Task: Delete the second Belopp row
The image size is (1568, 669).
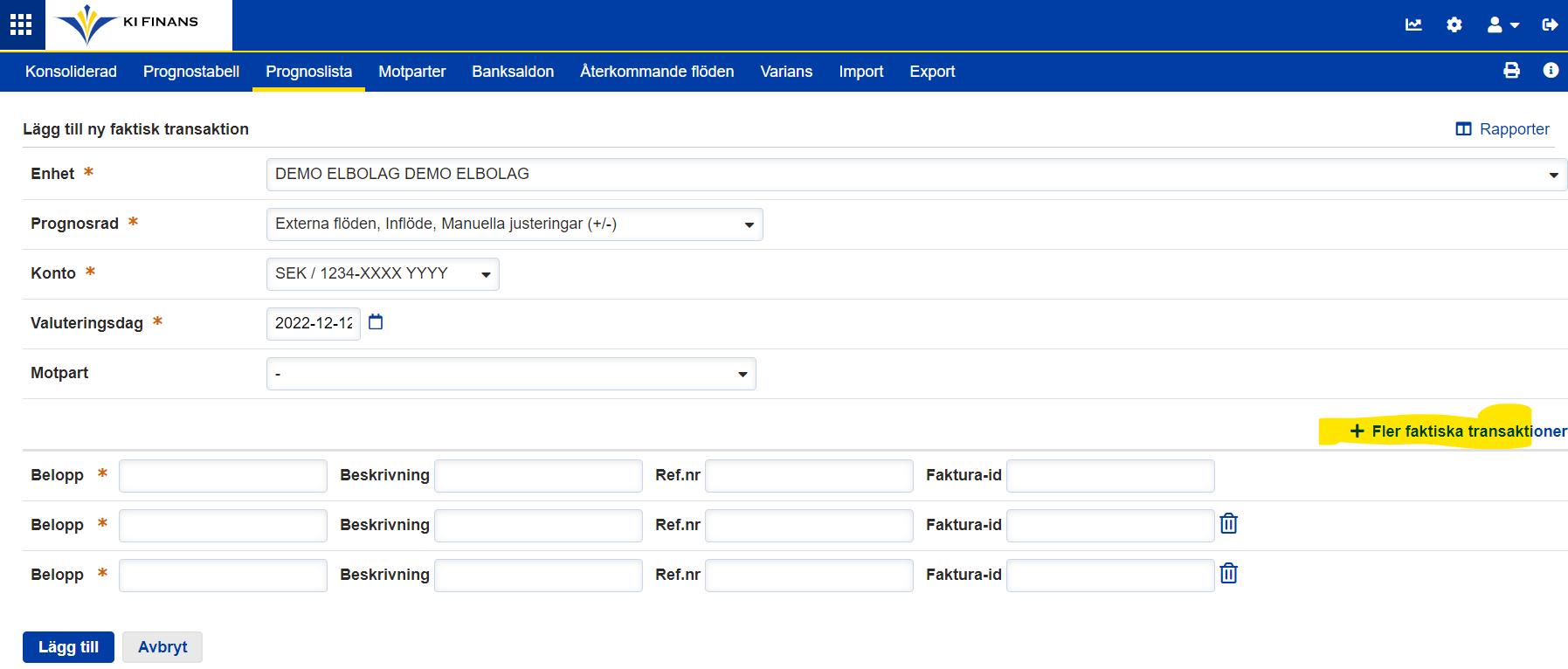Action: tap(1228, 524)
